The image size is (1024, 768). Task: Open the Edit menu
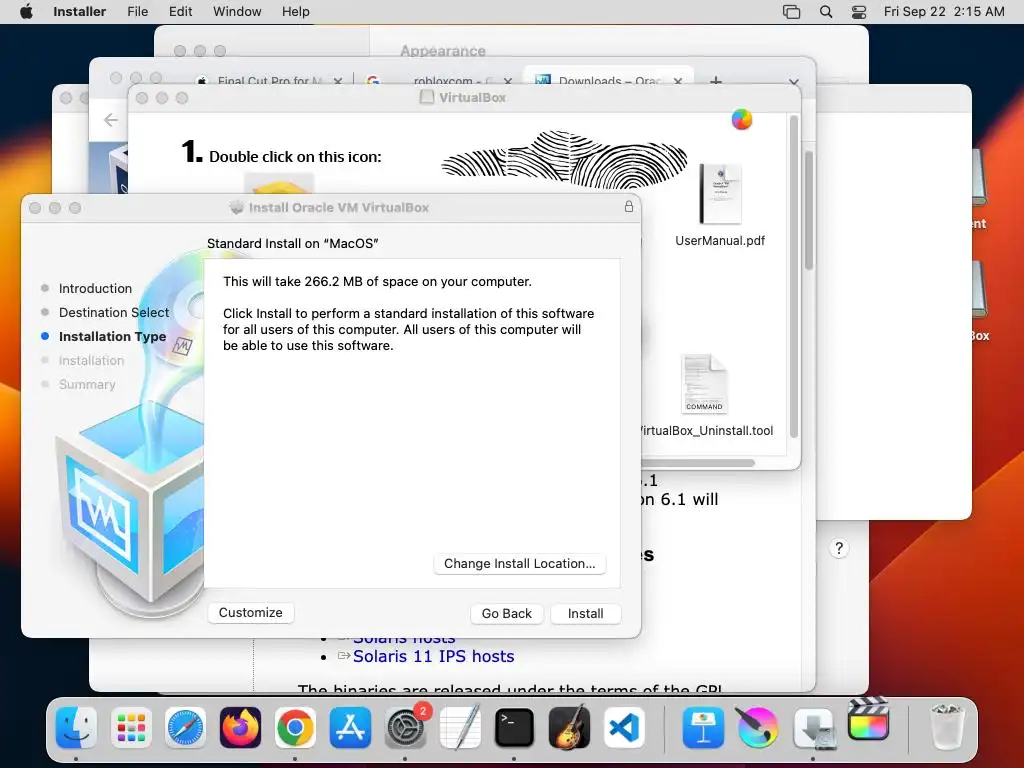pos(180,12)
